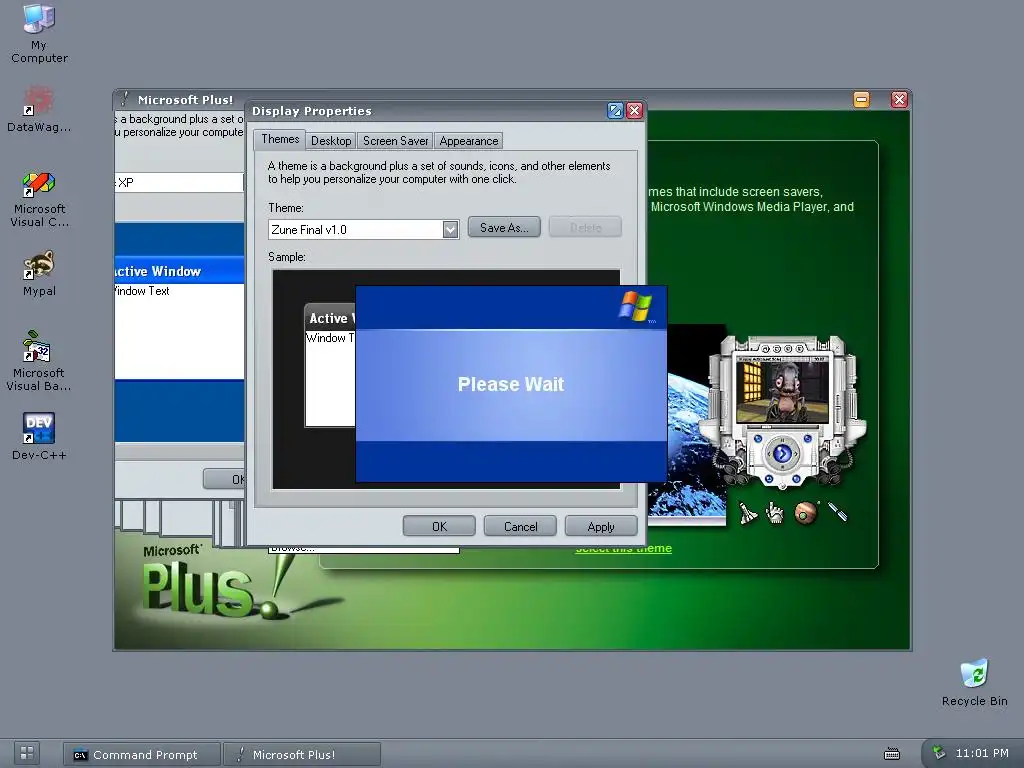The width and height of the screenshot is (1024, 768).
Task: Click the Windows flag logo in Please Wait dialog
Action: (635, 306)
